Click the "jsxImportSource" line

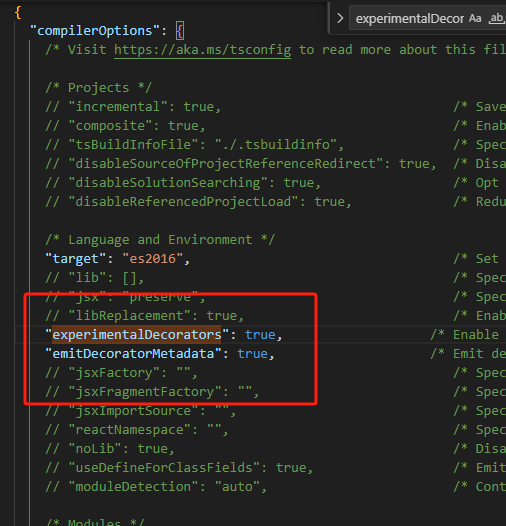(141, 411)
